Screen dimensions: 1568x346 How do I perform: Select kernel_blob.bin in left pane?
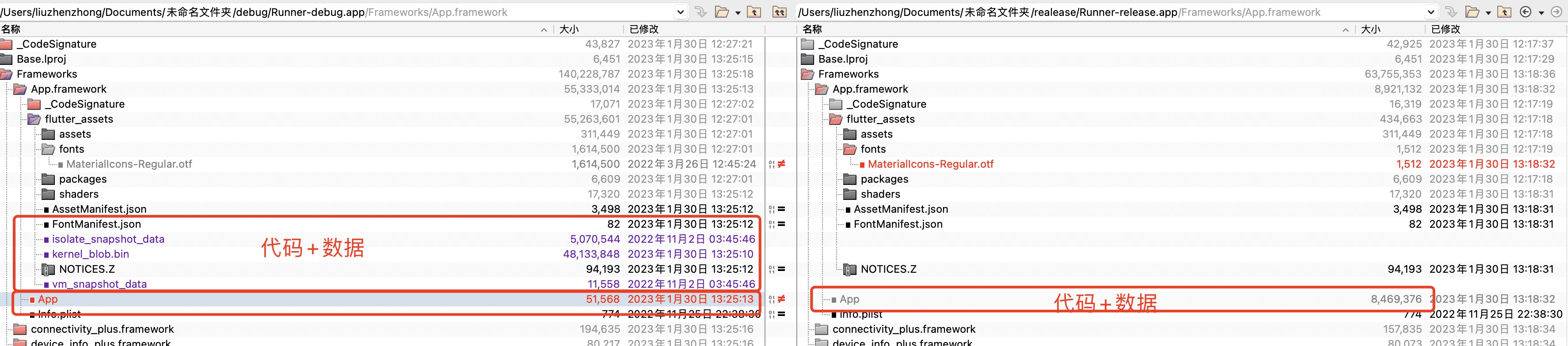[x=91, y=254]
